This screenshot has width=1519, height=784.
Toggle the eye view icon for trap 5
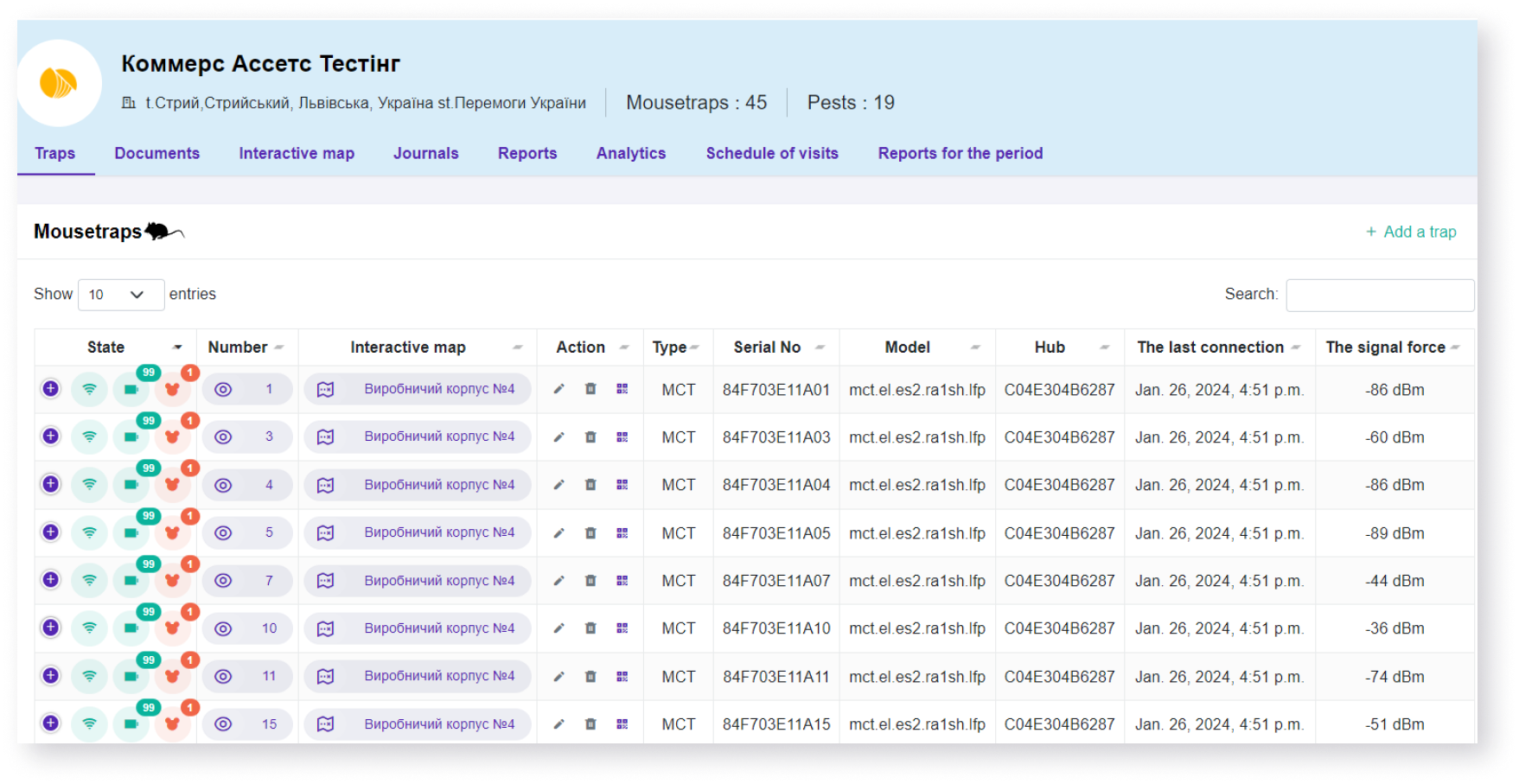223,532
